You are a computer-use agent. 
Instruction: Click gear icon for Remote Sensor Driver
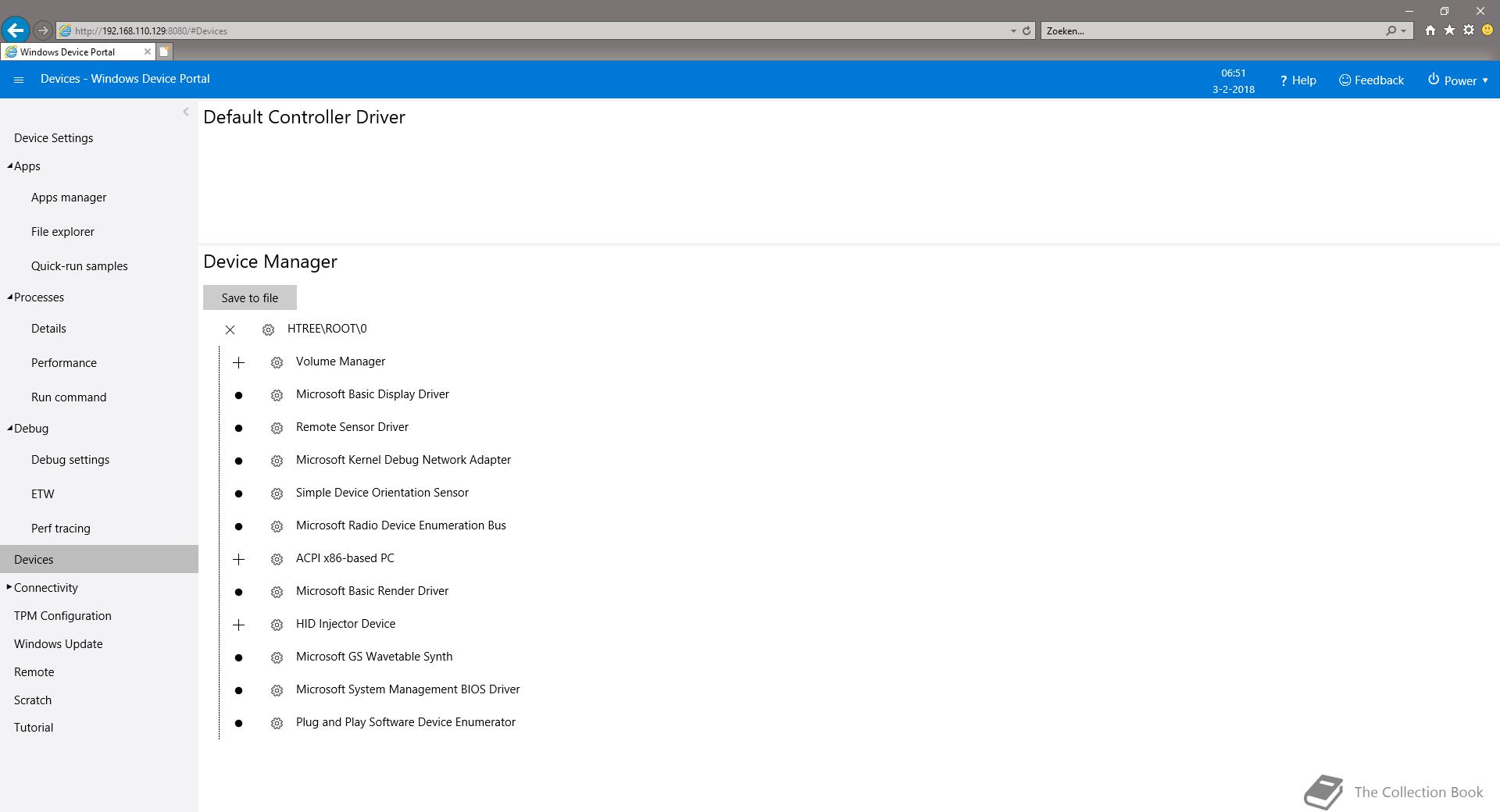[x=277, y=428]
